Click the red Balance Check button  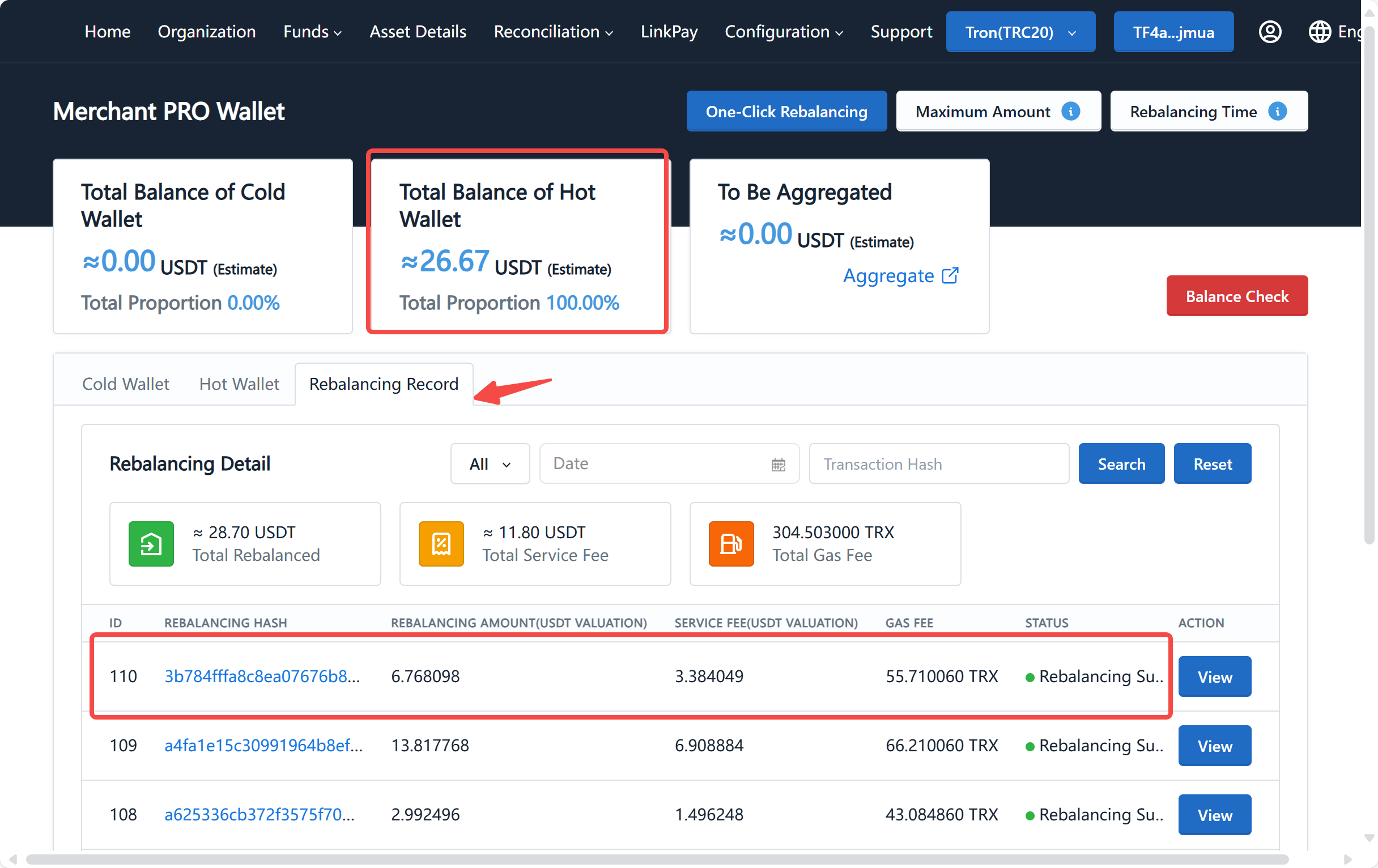1237,296
